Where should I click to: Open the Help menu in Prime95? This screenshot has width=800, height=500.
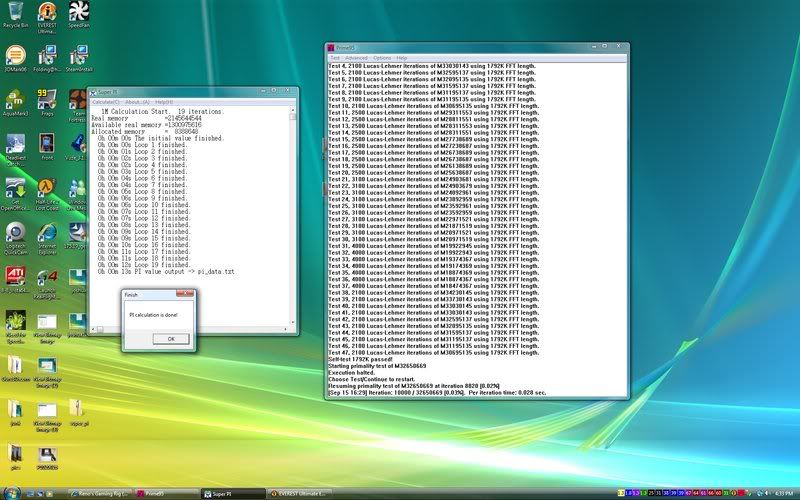click(402, 58)
